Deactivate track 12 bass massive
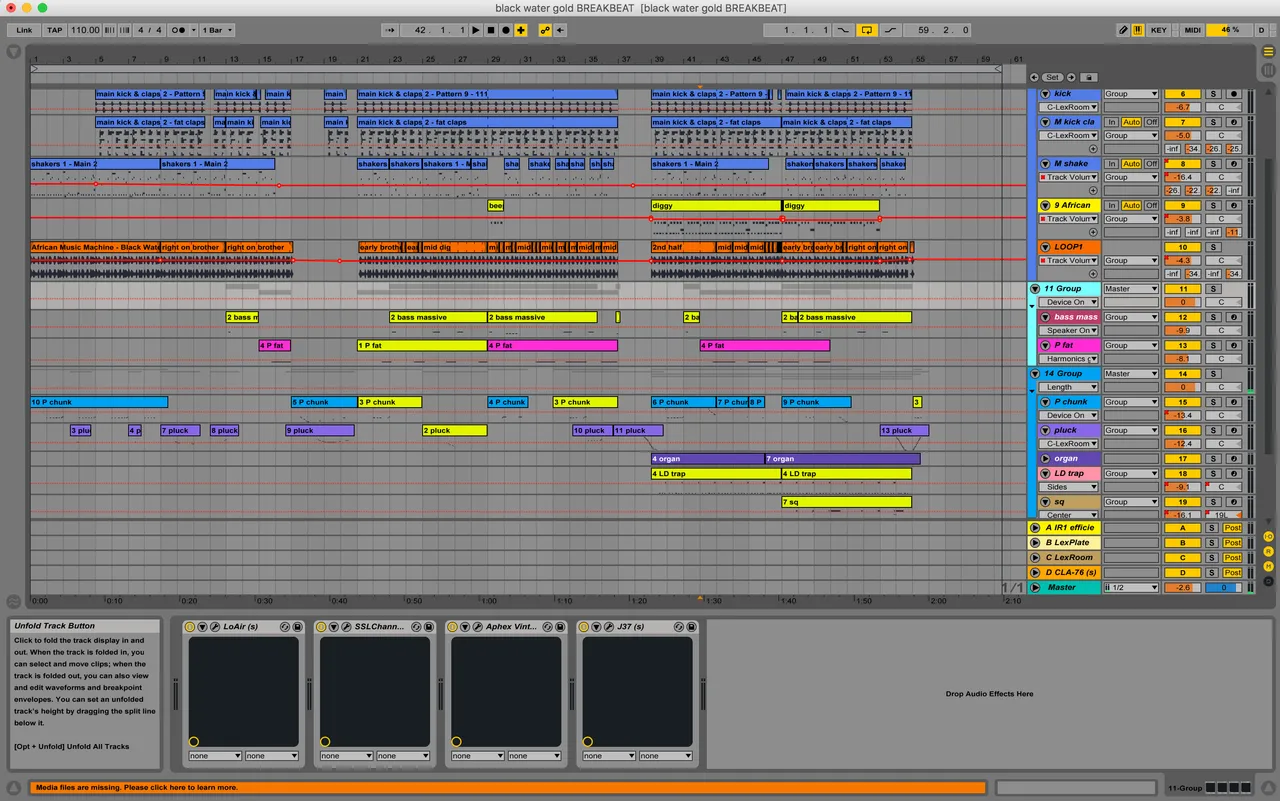This screenshot has width=1280, height=801. 1183,317
